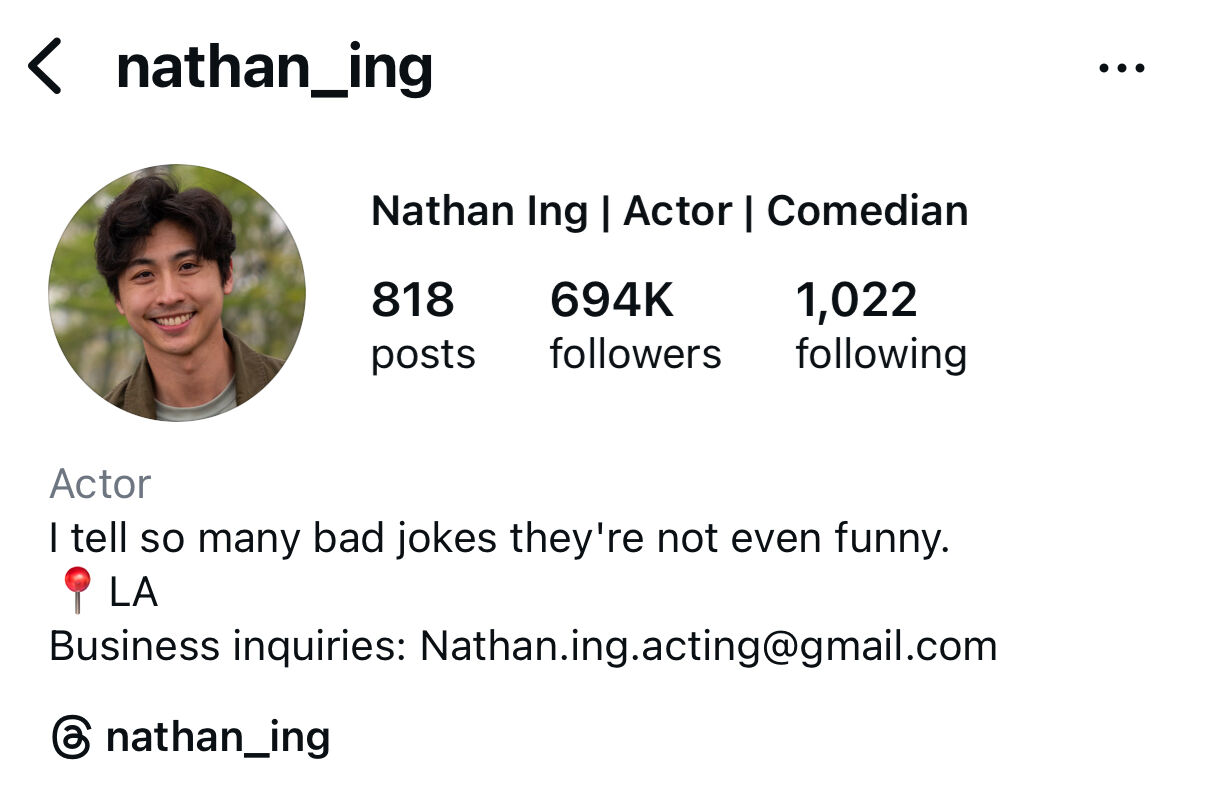
Task: Tap the Threads logo icon
Action: pos(71,738)
